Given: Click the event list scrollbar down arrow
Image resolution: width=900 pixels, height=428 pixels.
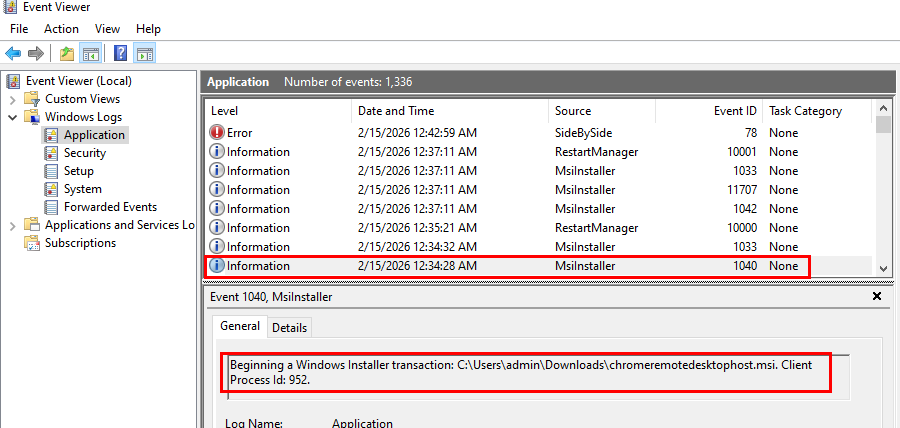Looking at the screenshot, I should coord(883,268).
